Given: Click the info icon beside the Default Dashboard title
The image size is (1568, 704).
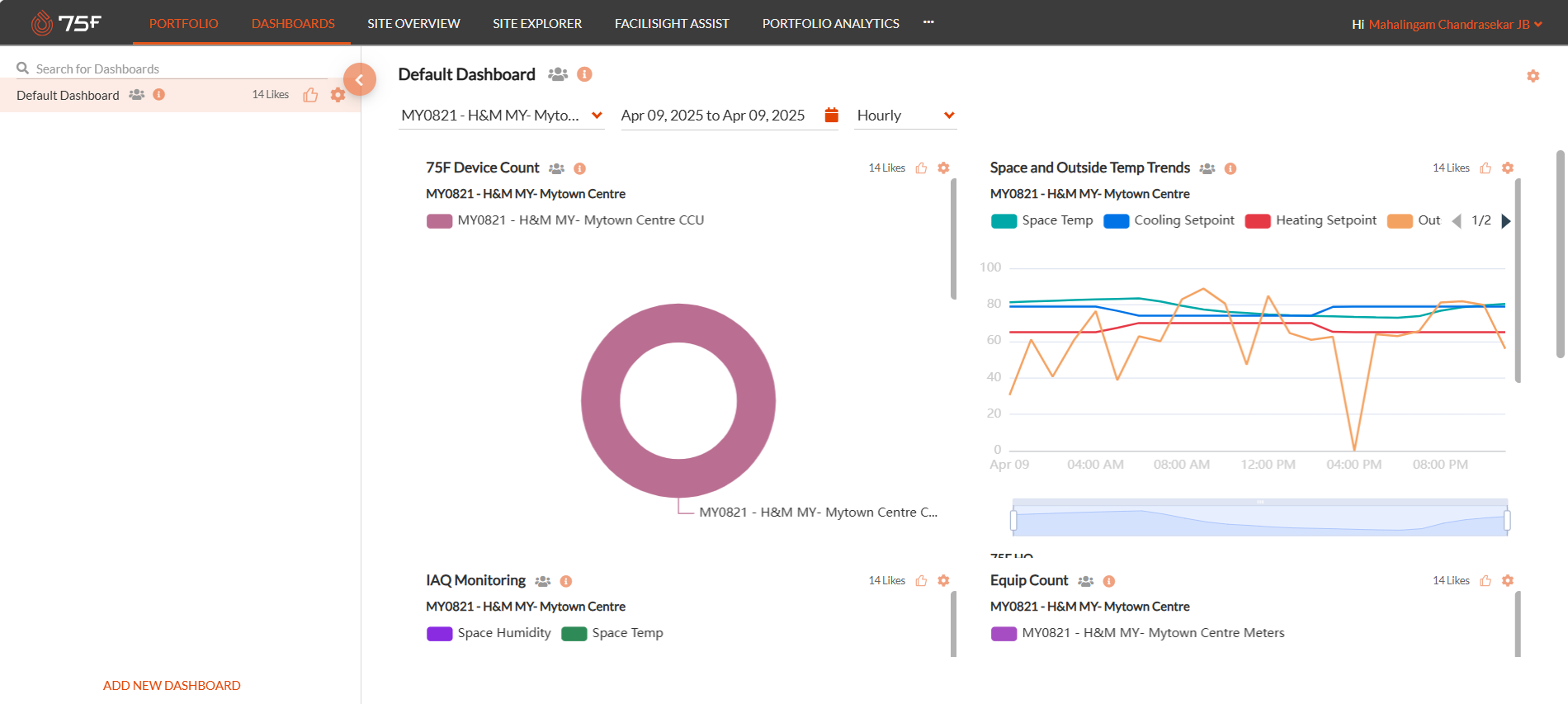Looking at the screenshot, I should point(584,74).
